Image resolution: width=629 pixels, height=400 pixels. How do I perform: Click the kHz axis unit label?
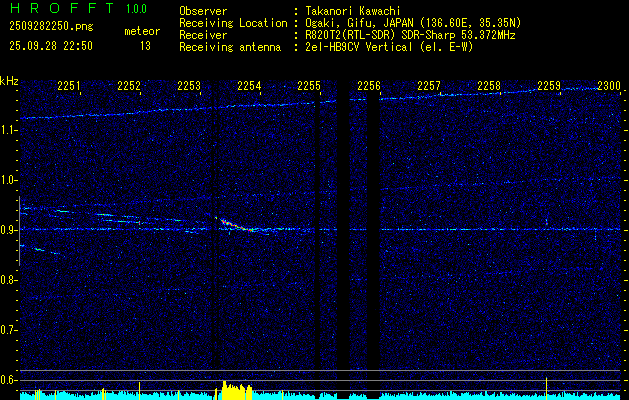point(9,81)
